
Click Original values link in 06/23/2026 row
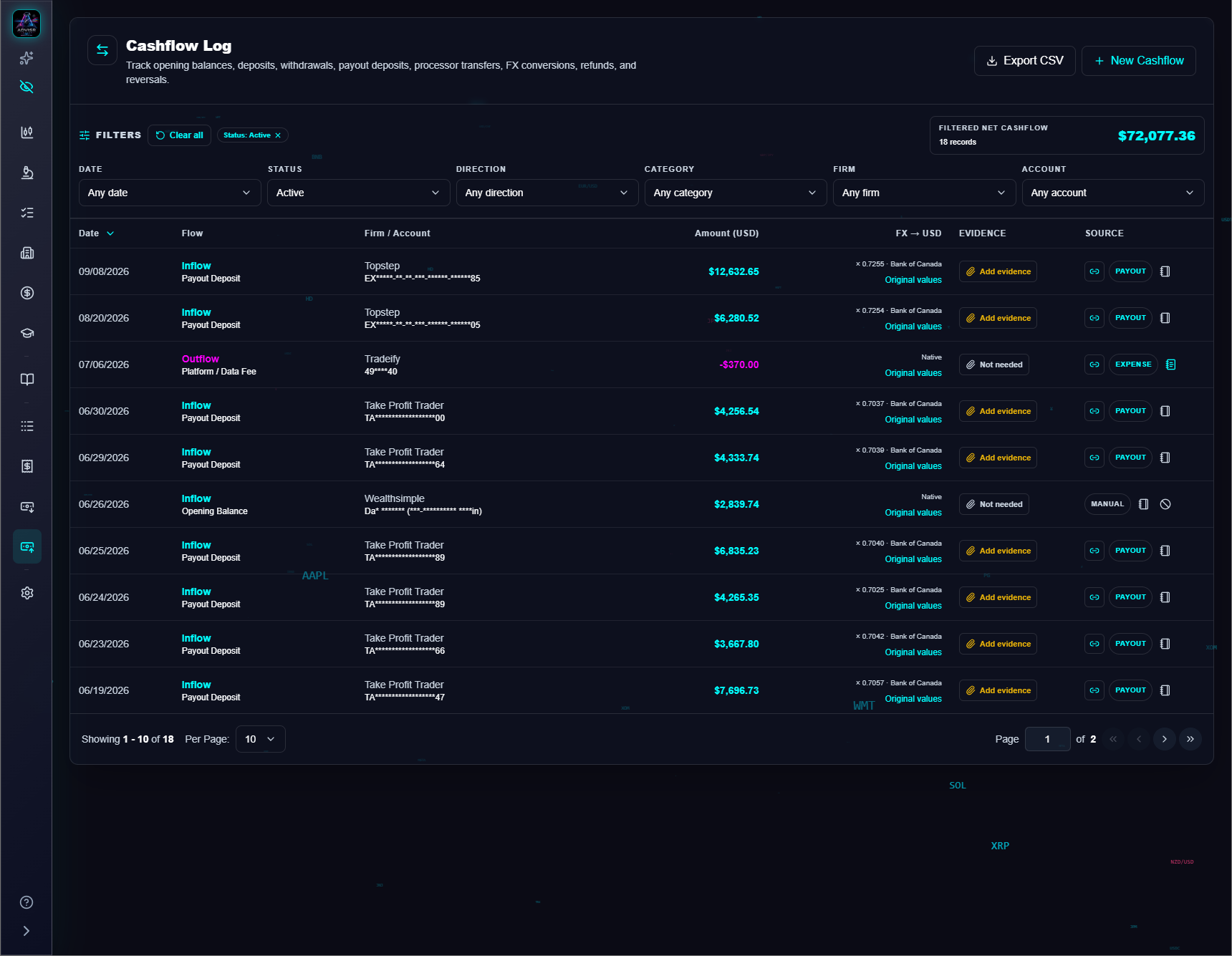tap(913, 652)
